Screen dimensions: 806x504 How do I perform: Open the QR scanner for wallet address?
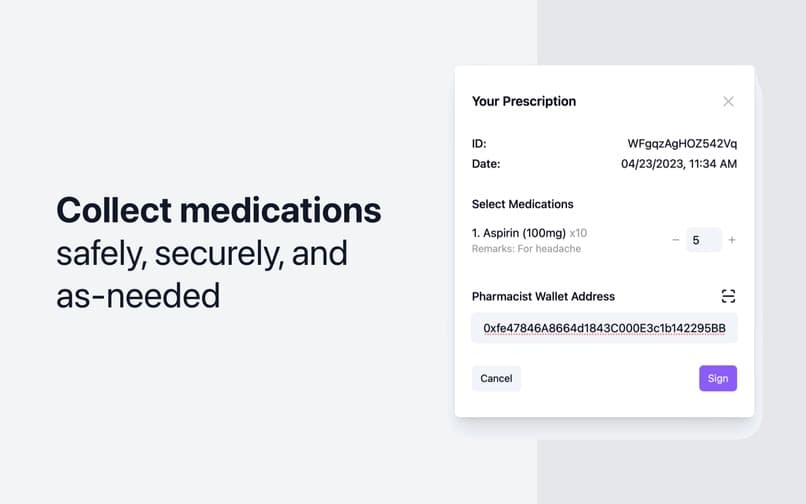coord(728,296)
